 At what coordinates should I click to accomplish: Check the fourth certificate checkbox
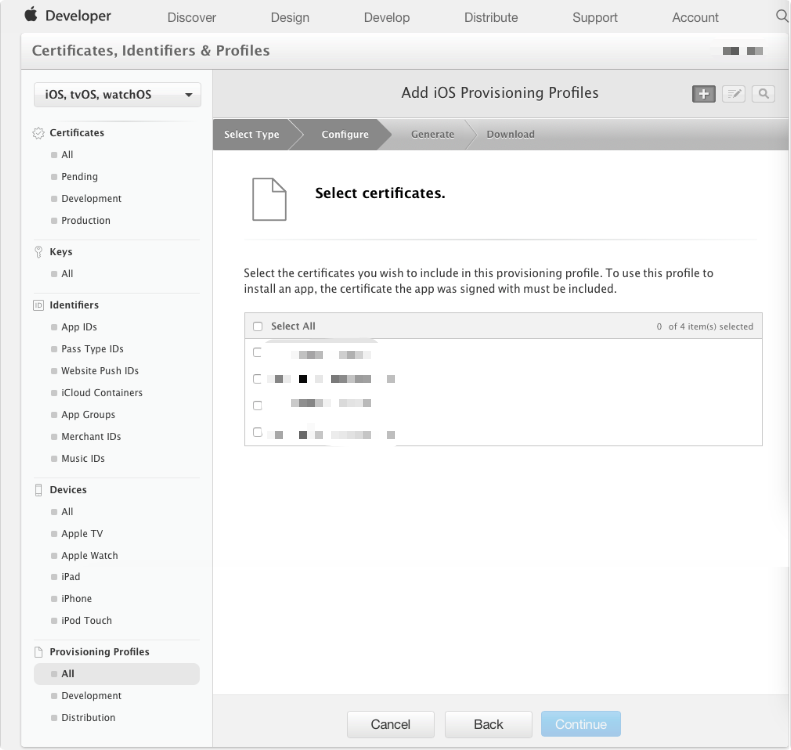tap(257, 432)
